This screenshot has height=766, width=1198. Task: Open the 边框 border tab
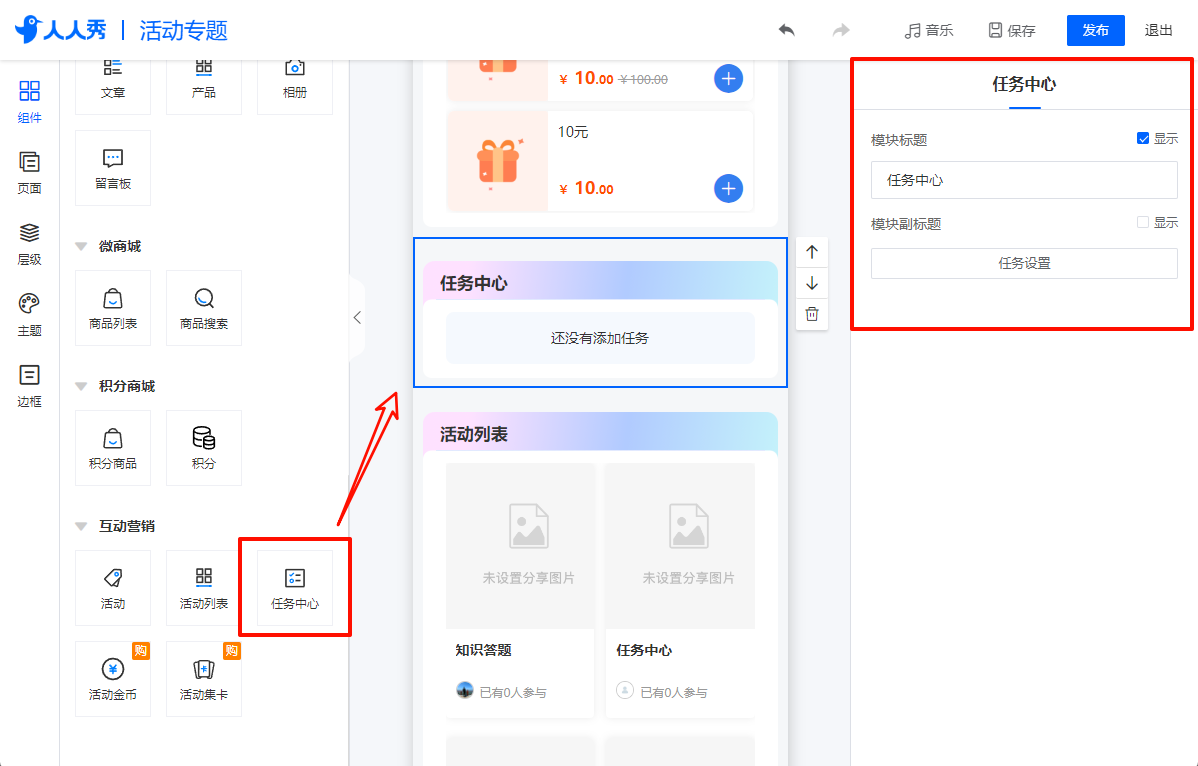point(29,386)
